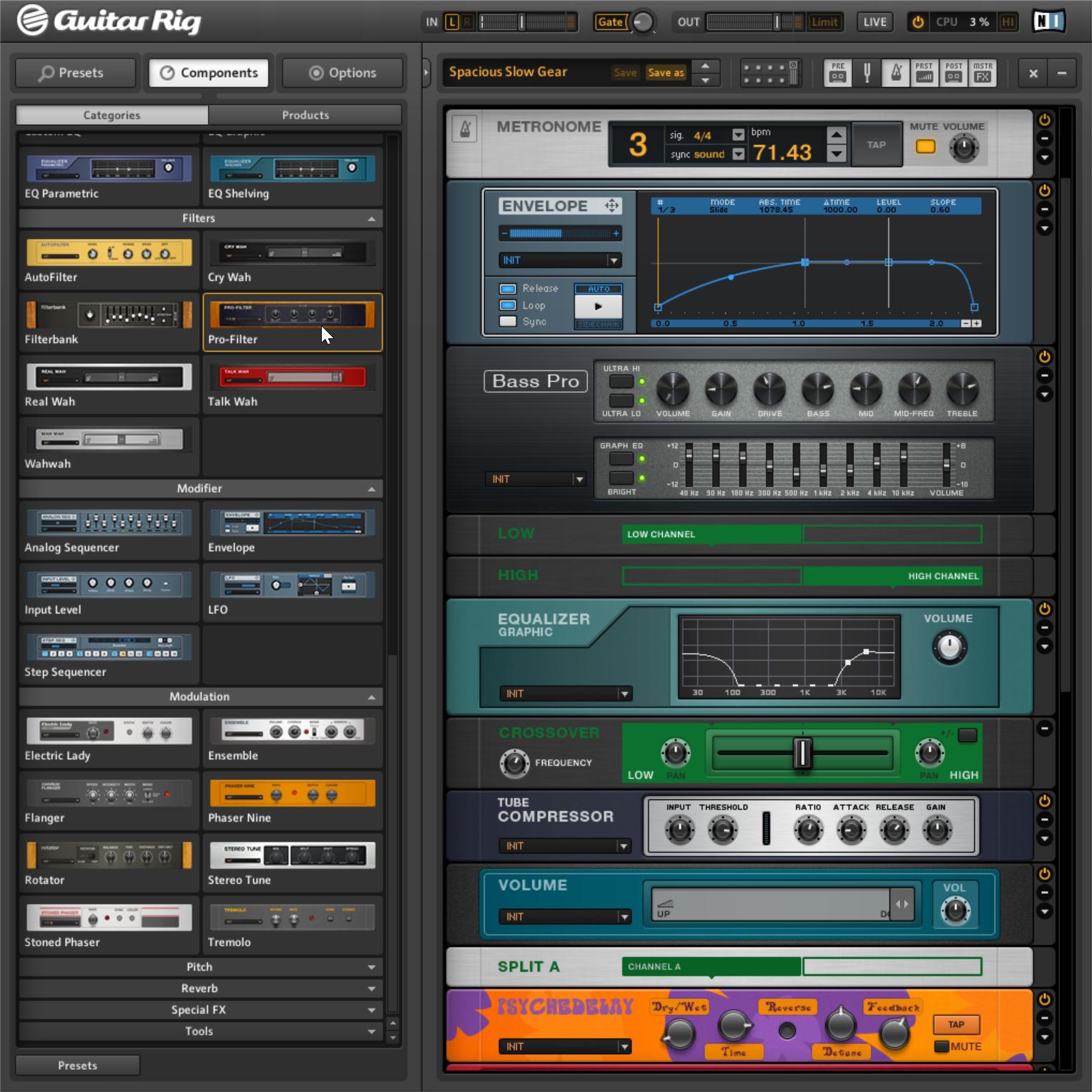Toggle the Gate button
This screenshot has height=1092, width=1092.
(x=611, y=22)
